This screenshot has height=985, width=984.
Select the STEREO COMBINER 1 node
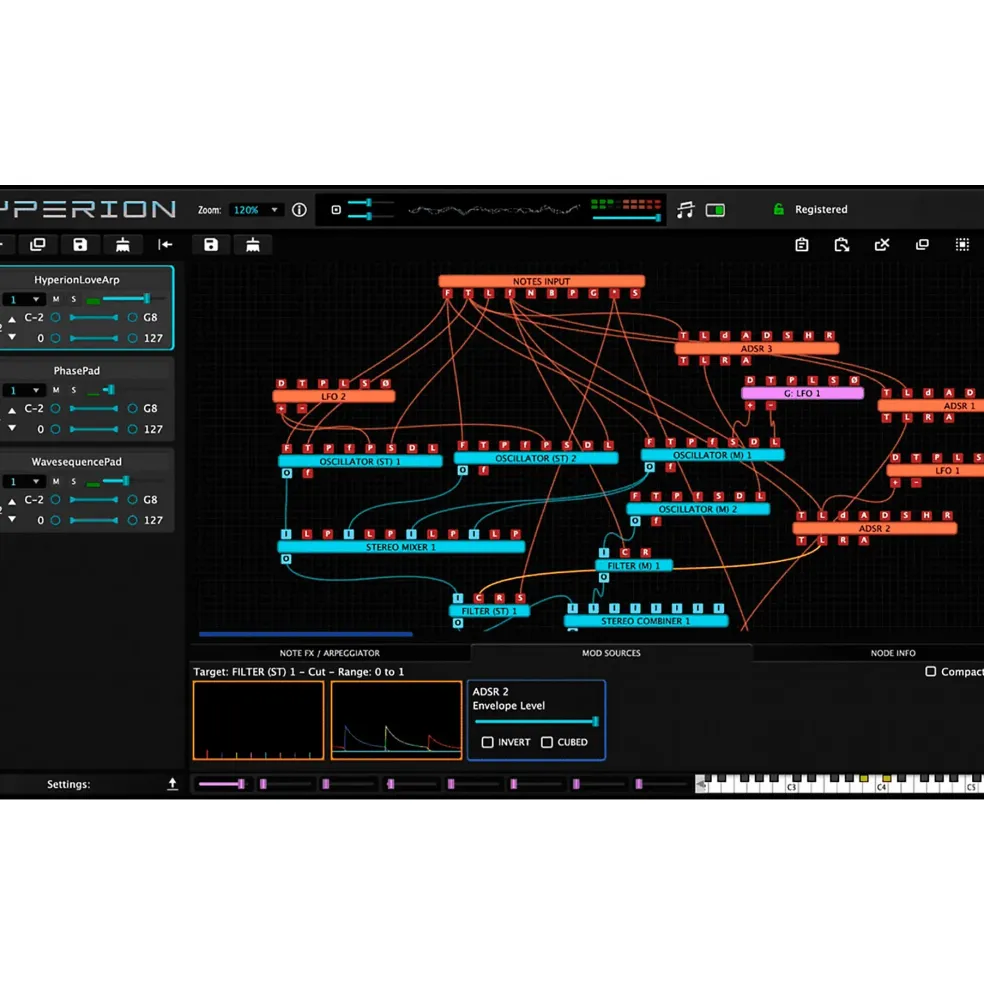645,621
